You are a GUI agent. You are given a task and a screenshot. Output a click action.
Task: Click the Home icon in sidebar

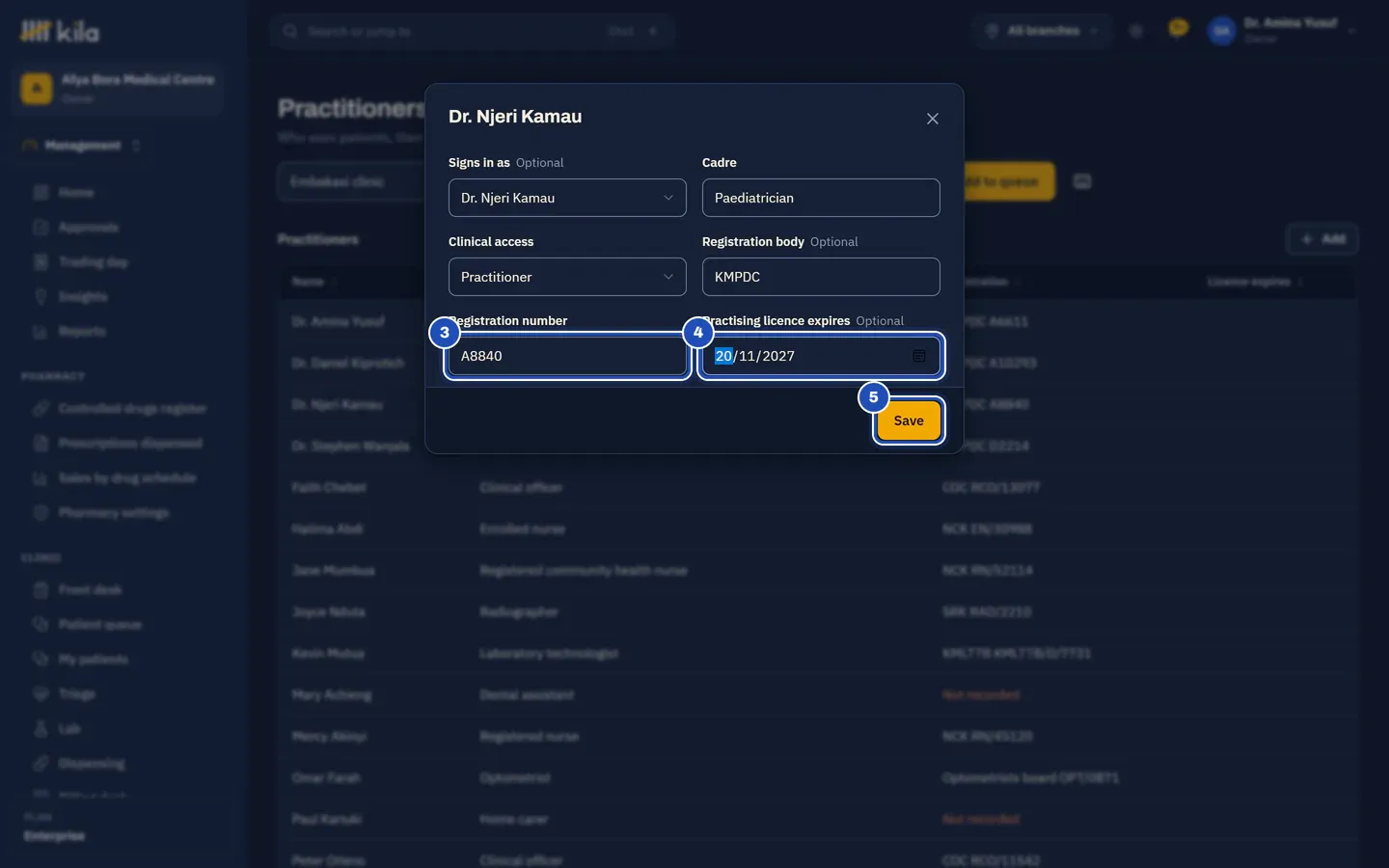(x=41, y=193)
